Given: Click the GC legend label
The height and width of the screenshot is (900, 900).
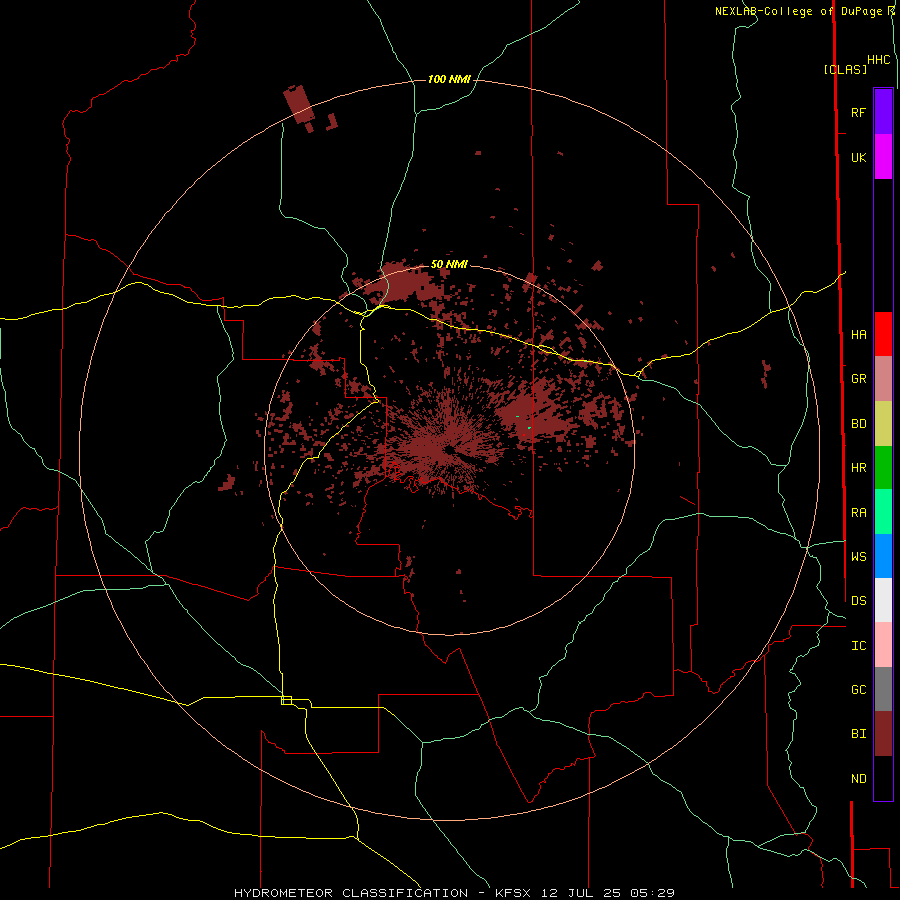Looking at the screenshot, I should (x=859, y=689).
